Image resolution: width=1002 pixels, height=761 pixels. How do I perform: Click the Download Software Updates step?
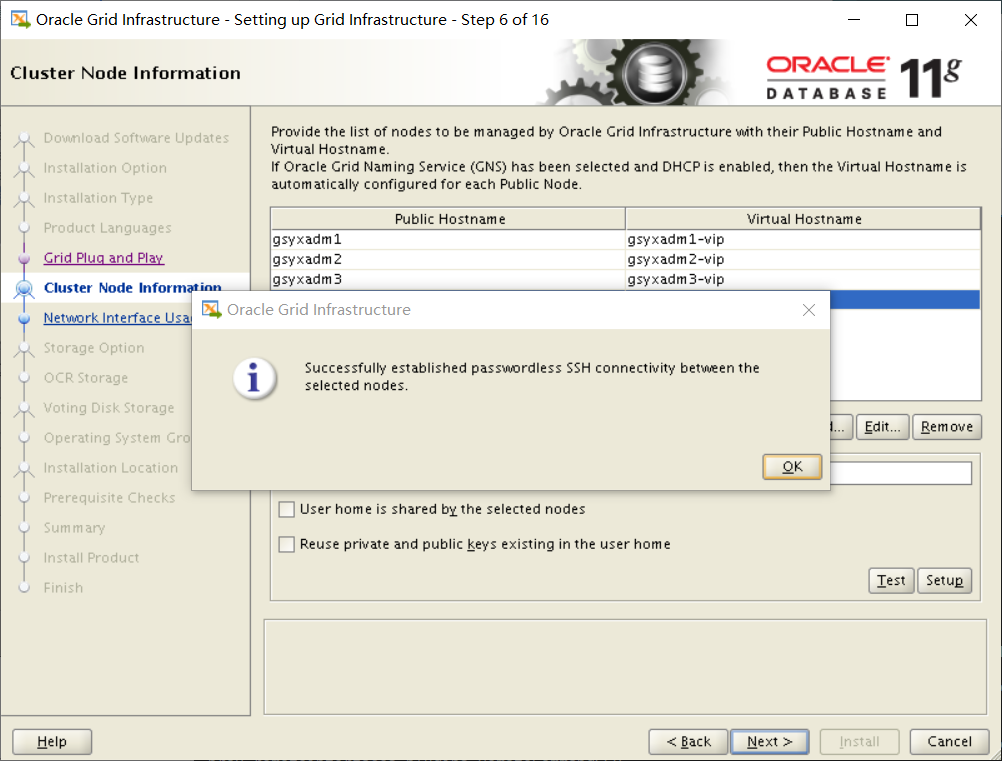tap(136, 138)
